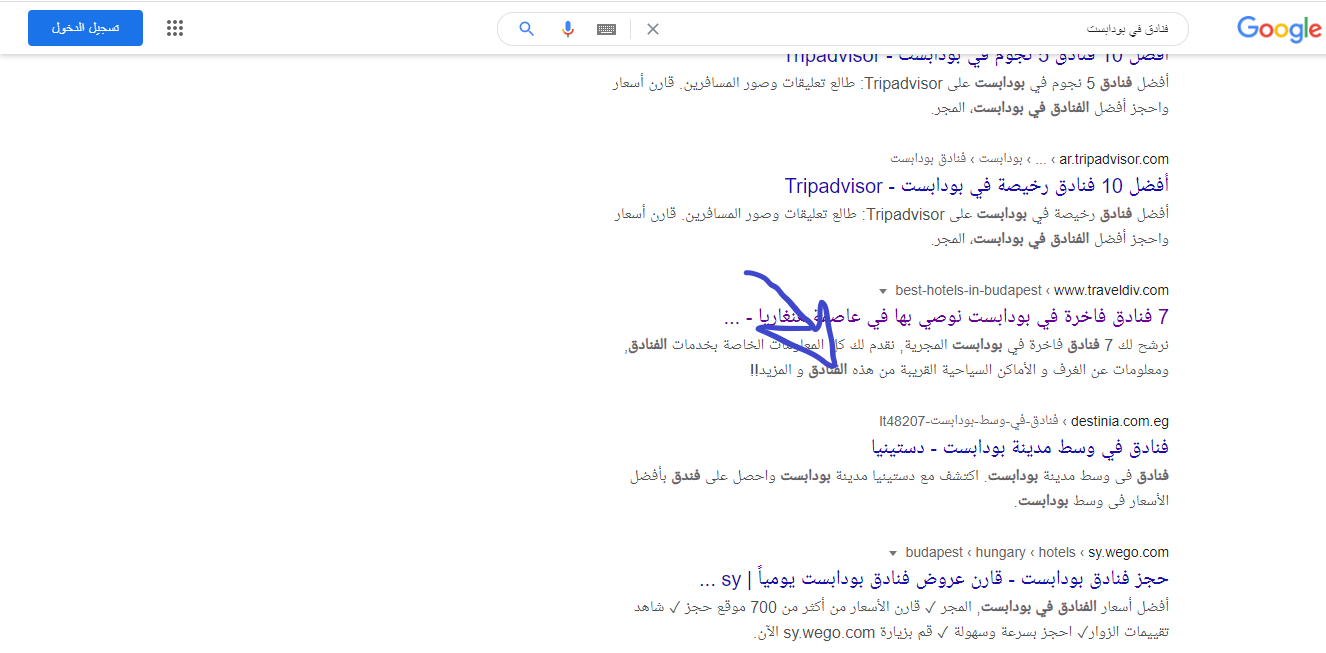Click the blue sign-in button

pyautogui.click(x=85, y=28)
